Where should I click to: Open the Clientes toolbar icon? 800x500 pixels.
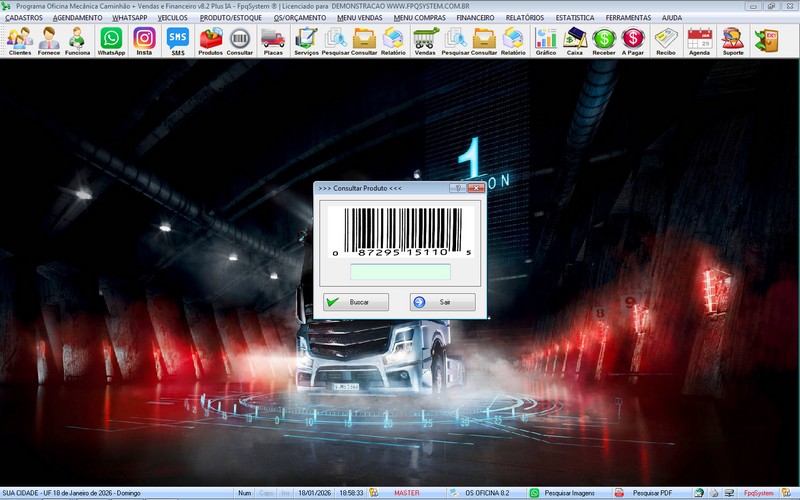click(x=19, y=40)
